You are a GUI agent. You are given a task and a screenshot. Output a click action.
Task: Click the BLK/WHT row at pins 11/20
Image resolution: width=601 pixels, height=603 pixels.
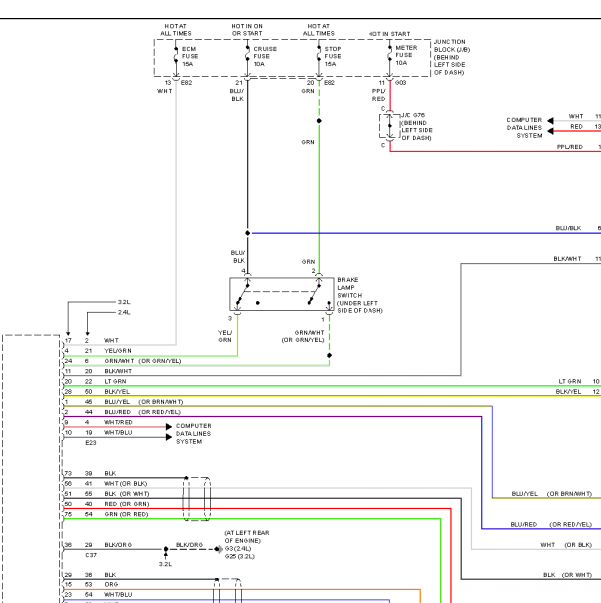pyautogui.click(x=98, y=371)
